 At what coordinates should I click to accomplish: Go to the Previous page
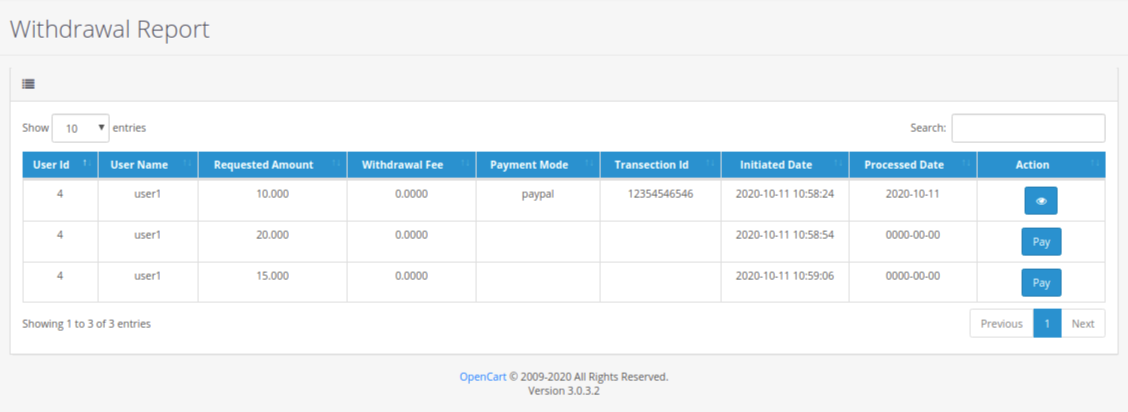click(1001, 323)
